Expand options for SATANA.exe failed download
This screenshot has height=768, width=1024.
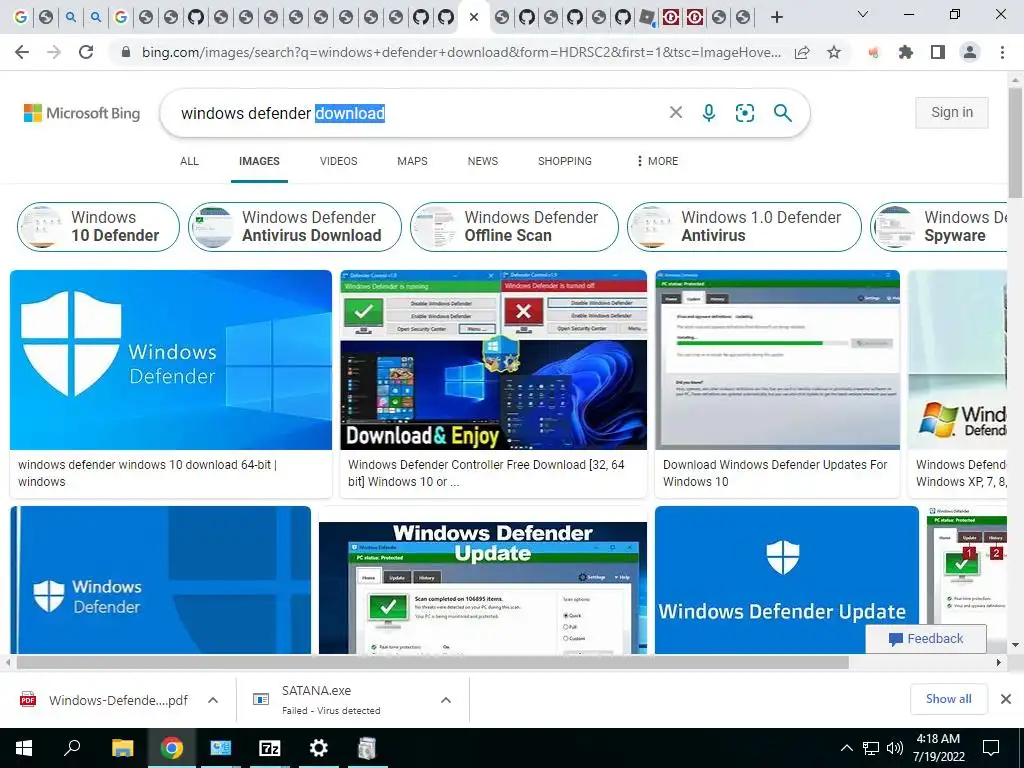[446, 700]
